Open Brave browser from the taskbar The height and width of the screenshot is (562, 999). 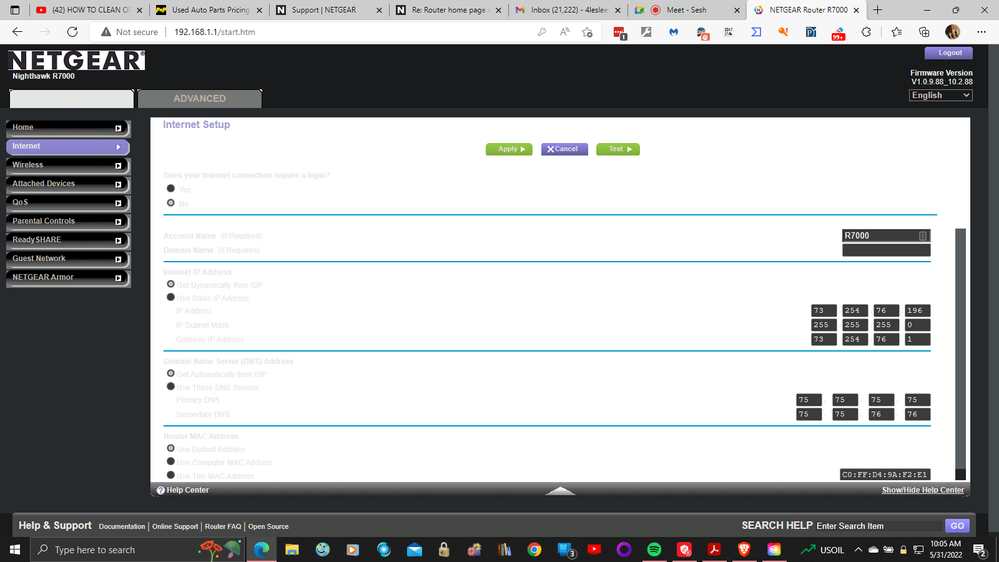point(744,549)
